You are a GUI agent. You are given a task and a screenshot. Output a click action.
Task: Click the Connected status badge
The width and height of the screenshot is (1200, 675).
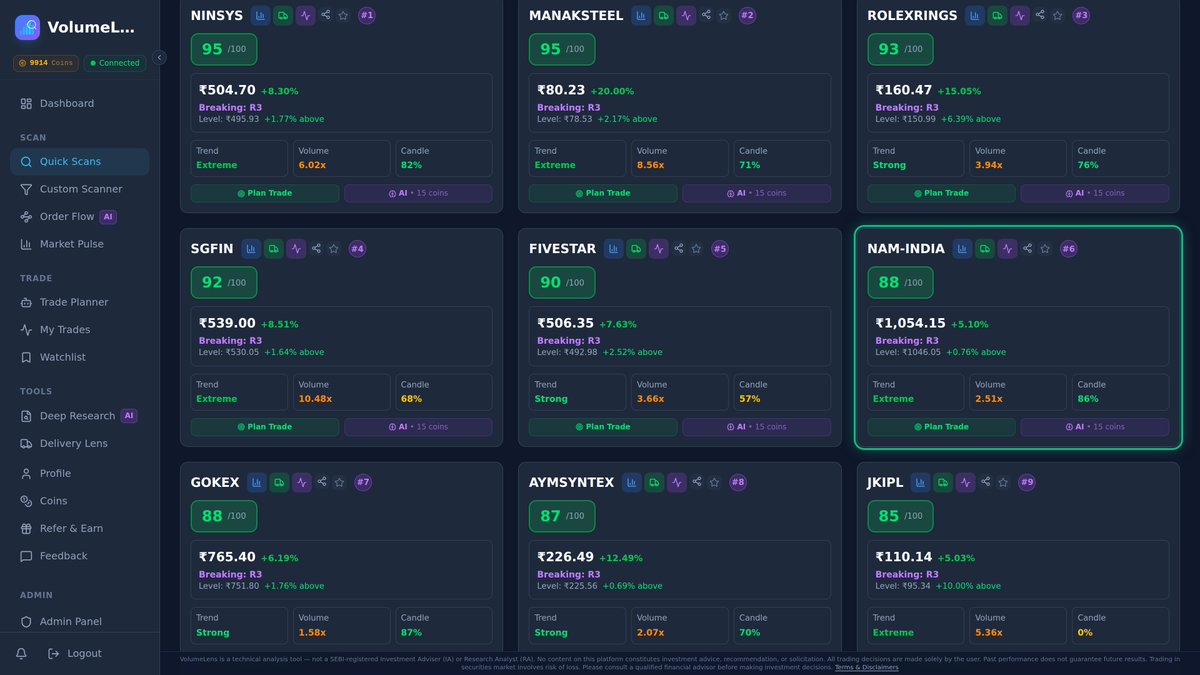[115, 63]
